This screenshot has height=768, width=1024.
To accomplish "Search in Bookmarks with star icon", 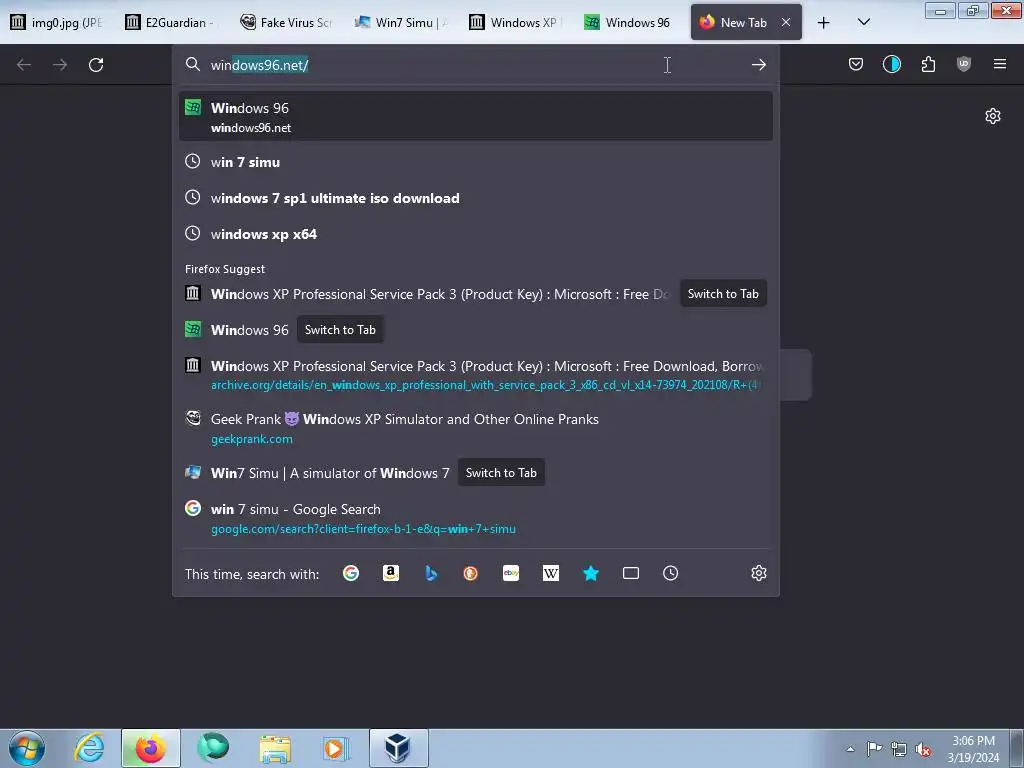I will coord(591,573).
